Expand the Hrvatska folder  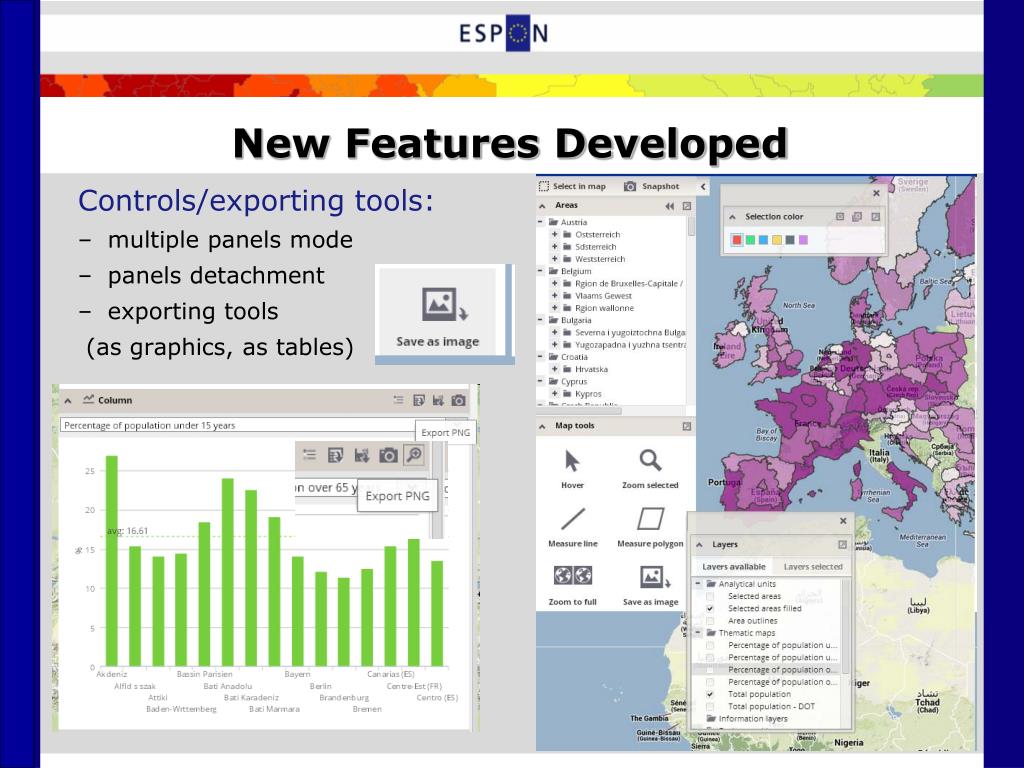click(x=554, y=369)
